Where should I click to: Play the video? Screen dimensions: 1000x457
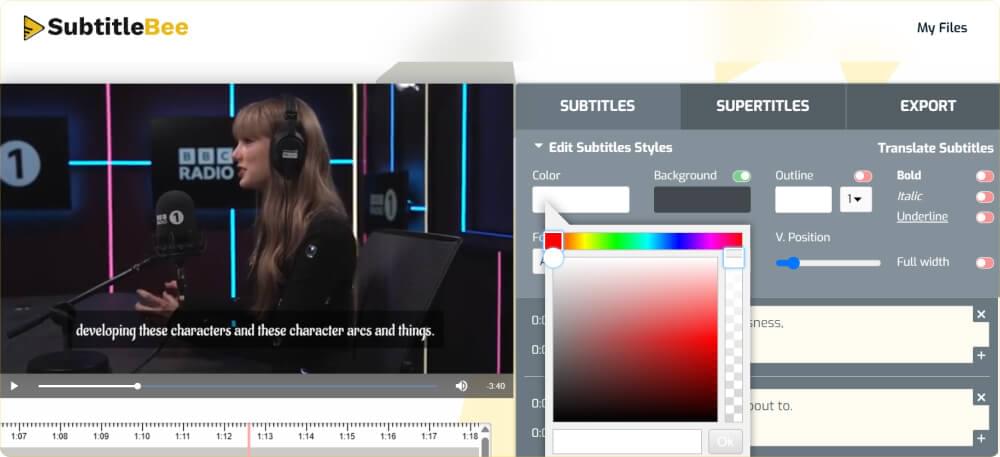tap(14, 386)
